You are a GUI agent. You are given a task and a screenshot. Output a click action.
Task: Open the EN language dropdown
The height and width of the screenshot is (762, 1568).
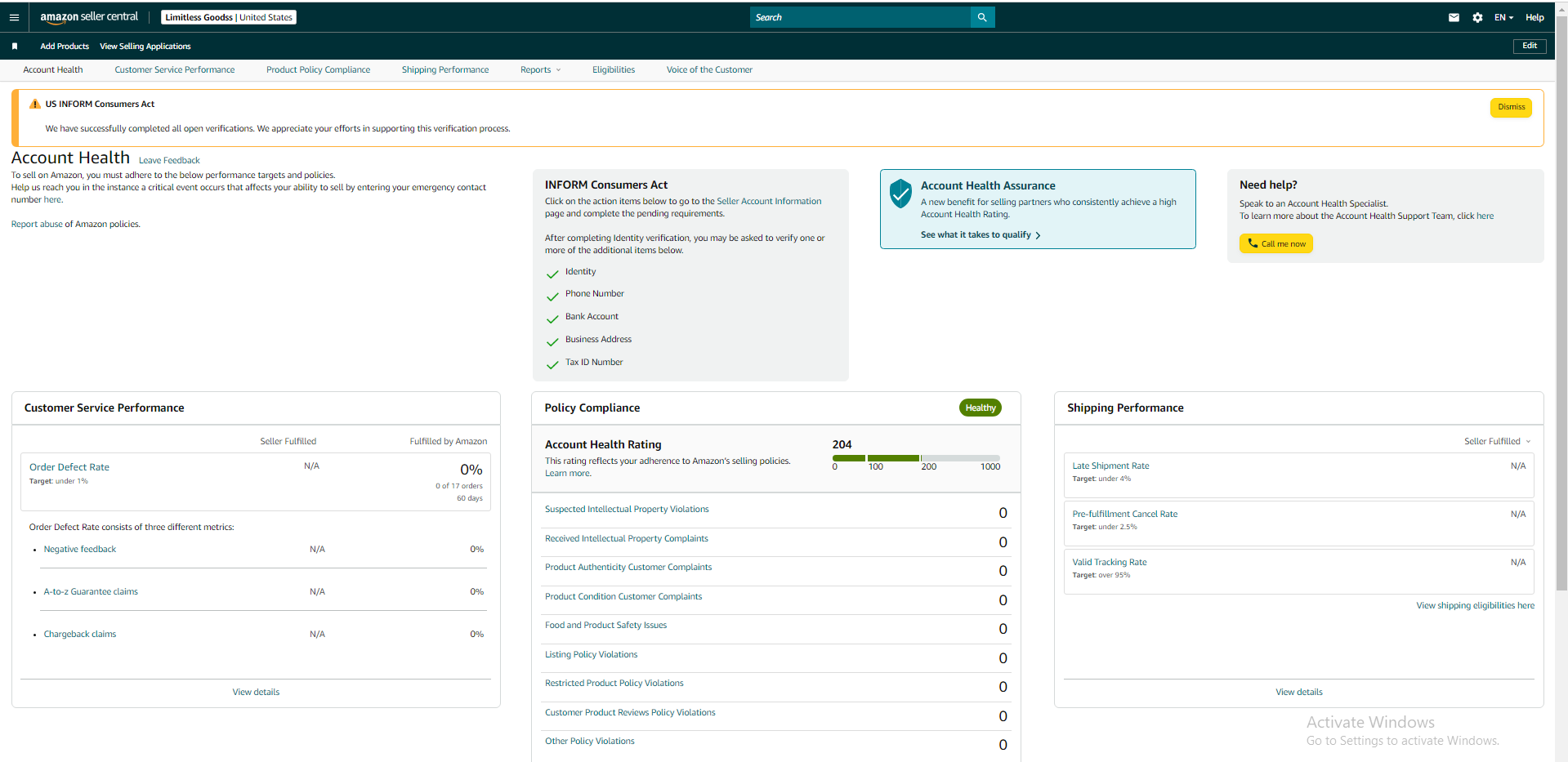(x=1503, y=17)
